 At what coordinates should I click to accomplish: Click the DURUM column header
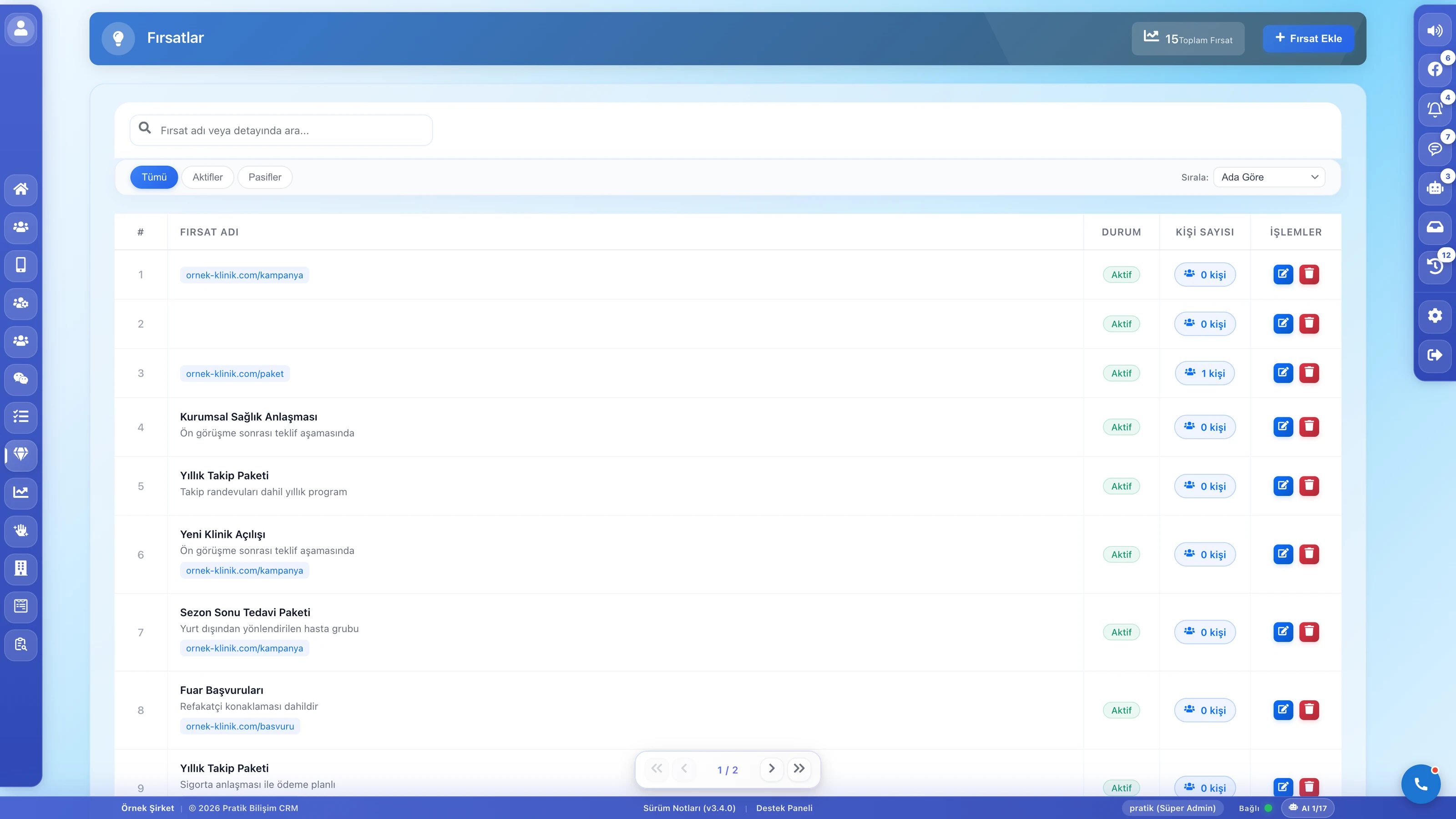pyautogui.click(x=1122, y=233)
